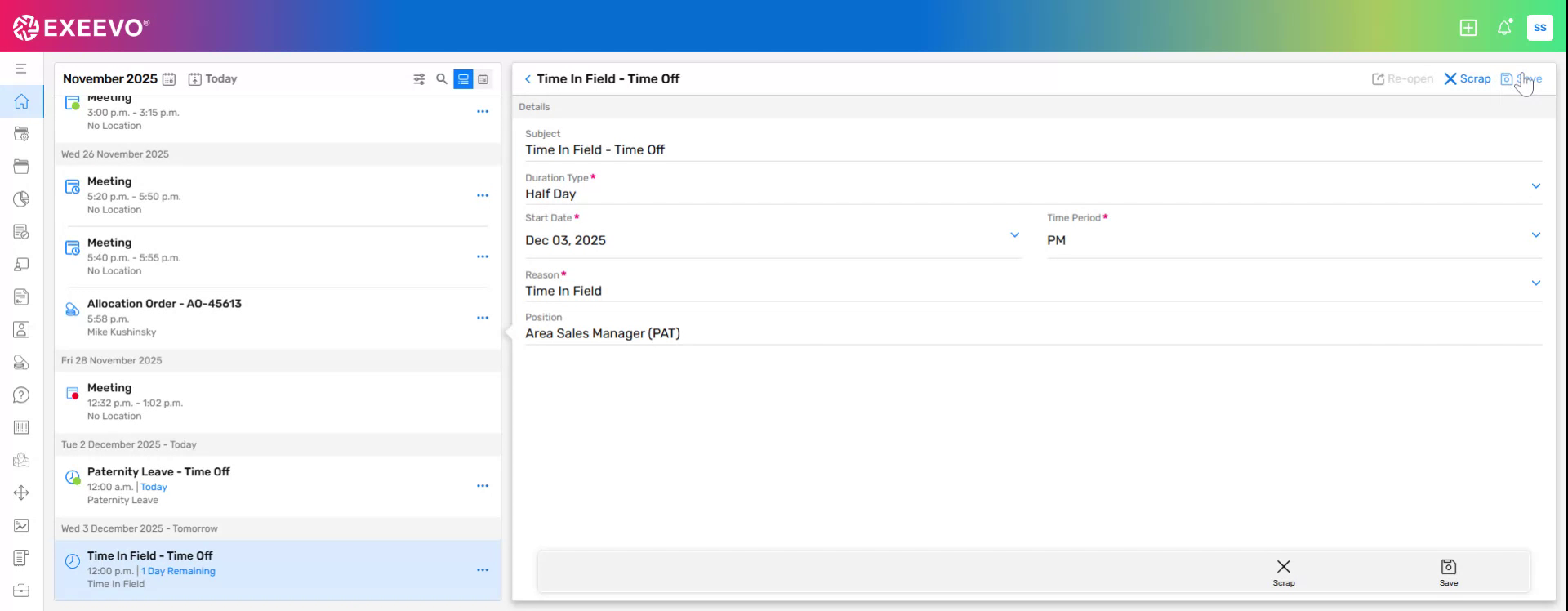Screen dimensions: 1568x611
Task: Click the November 2025 heading
Action: 110,79
